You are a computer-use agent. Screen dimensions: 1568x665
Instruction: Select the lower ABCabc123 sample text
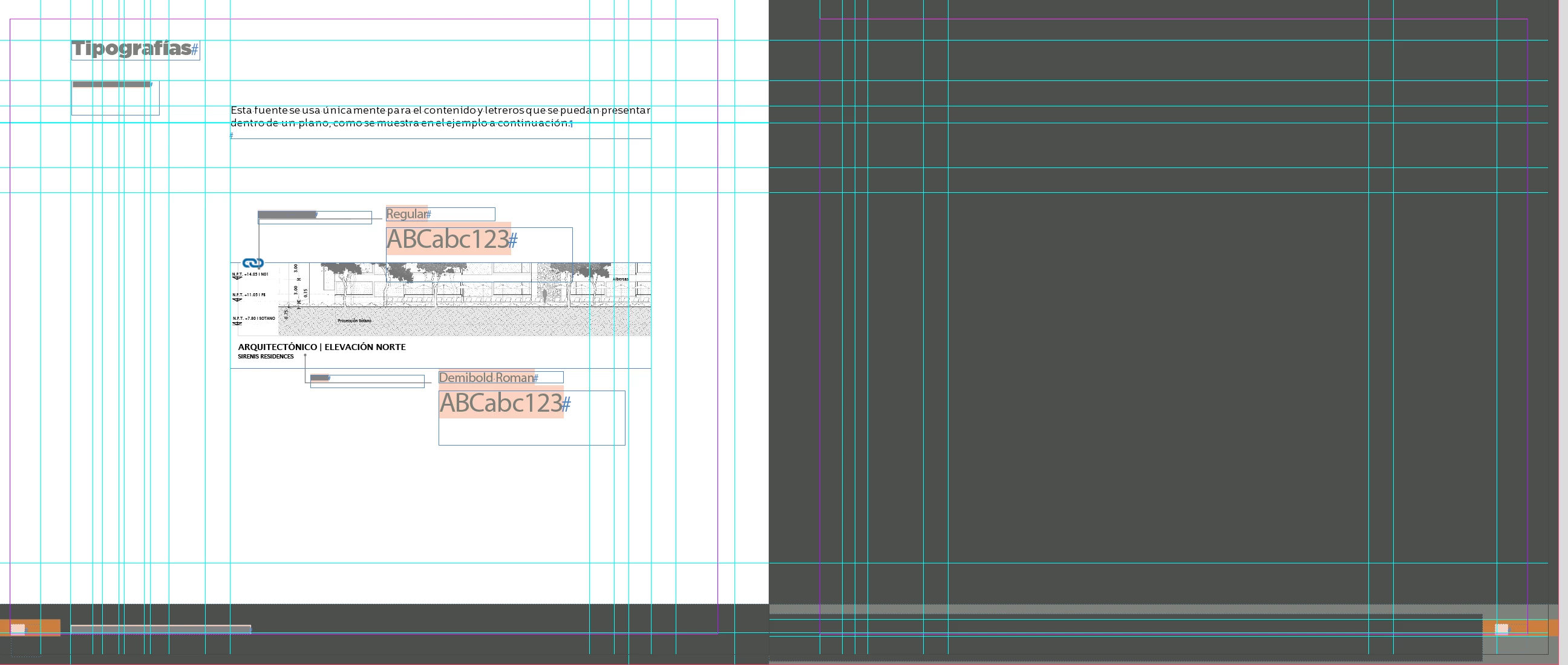pos(500,403)
